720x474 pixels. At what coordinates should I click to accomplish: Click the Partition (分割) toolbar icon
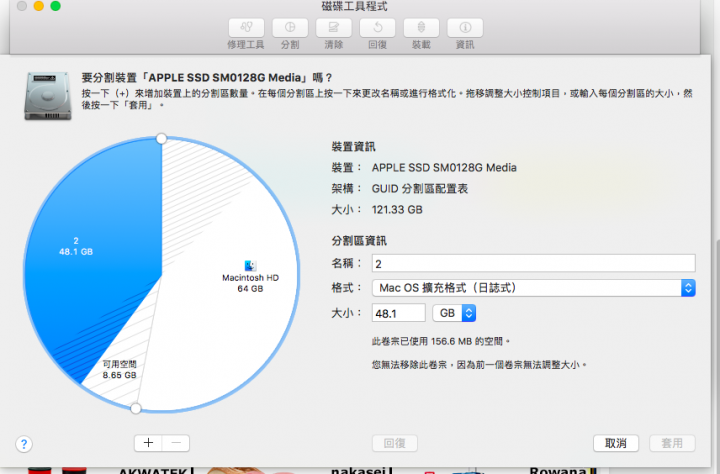(x=290, y=28)
